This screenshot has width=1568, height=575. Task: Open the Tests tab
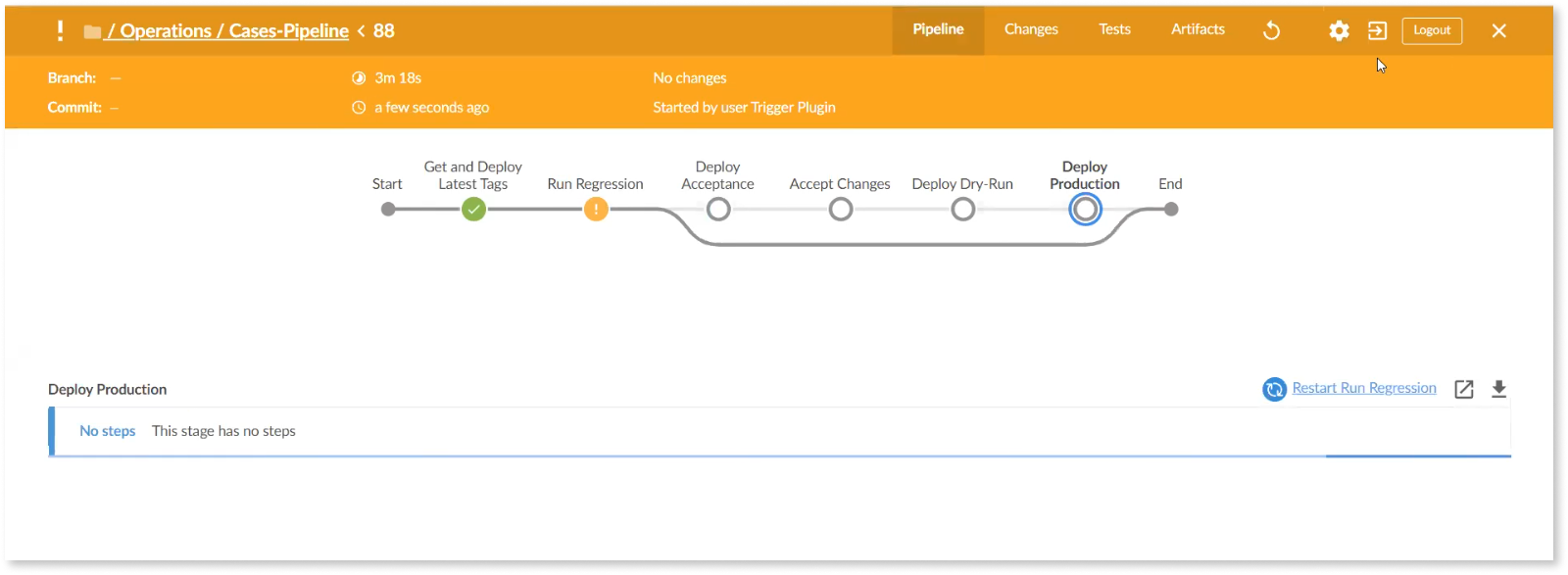click(x=1114, y=29)
